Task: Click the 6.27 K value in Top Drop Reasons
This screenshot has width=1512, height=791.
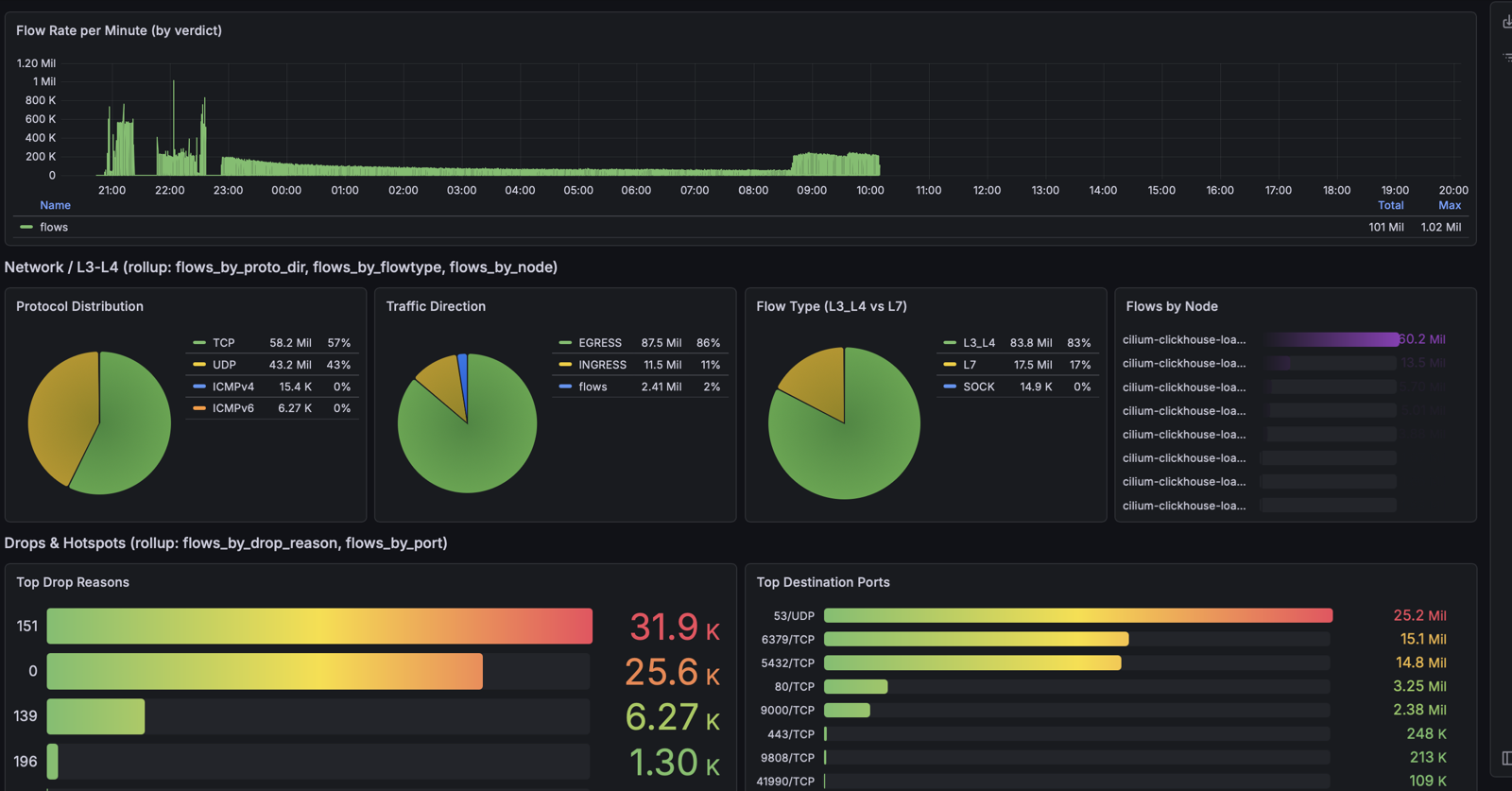Action: tap(673, 717)
